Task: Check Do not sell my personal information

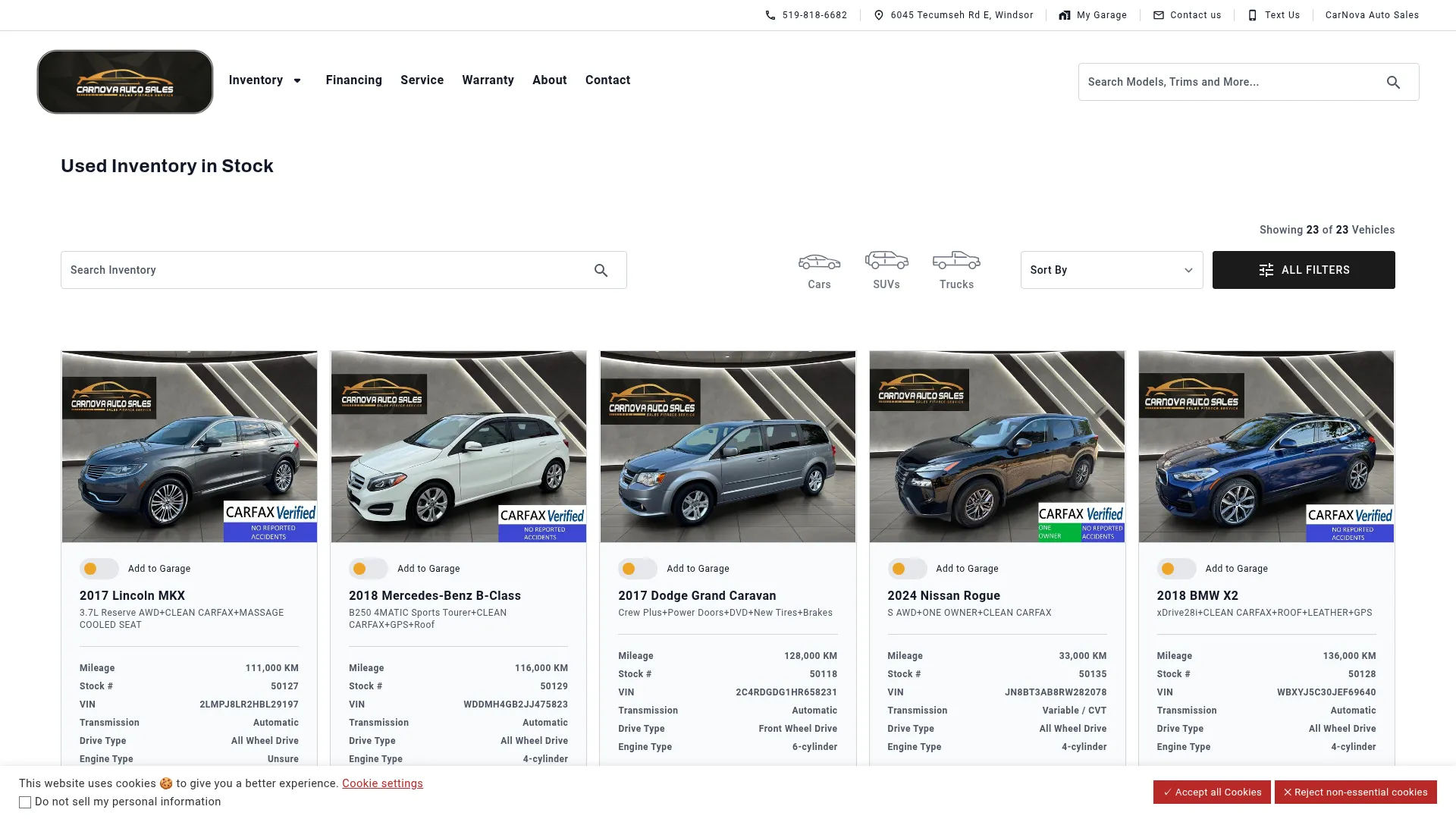Action: pos(25,802)
